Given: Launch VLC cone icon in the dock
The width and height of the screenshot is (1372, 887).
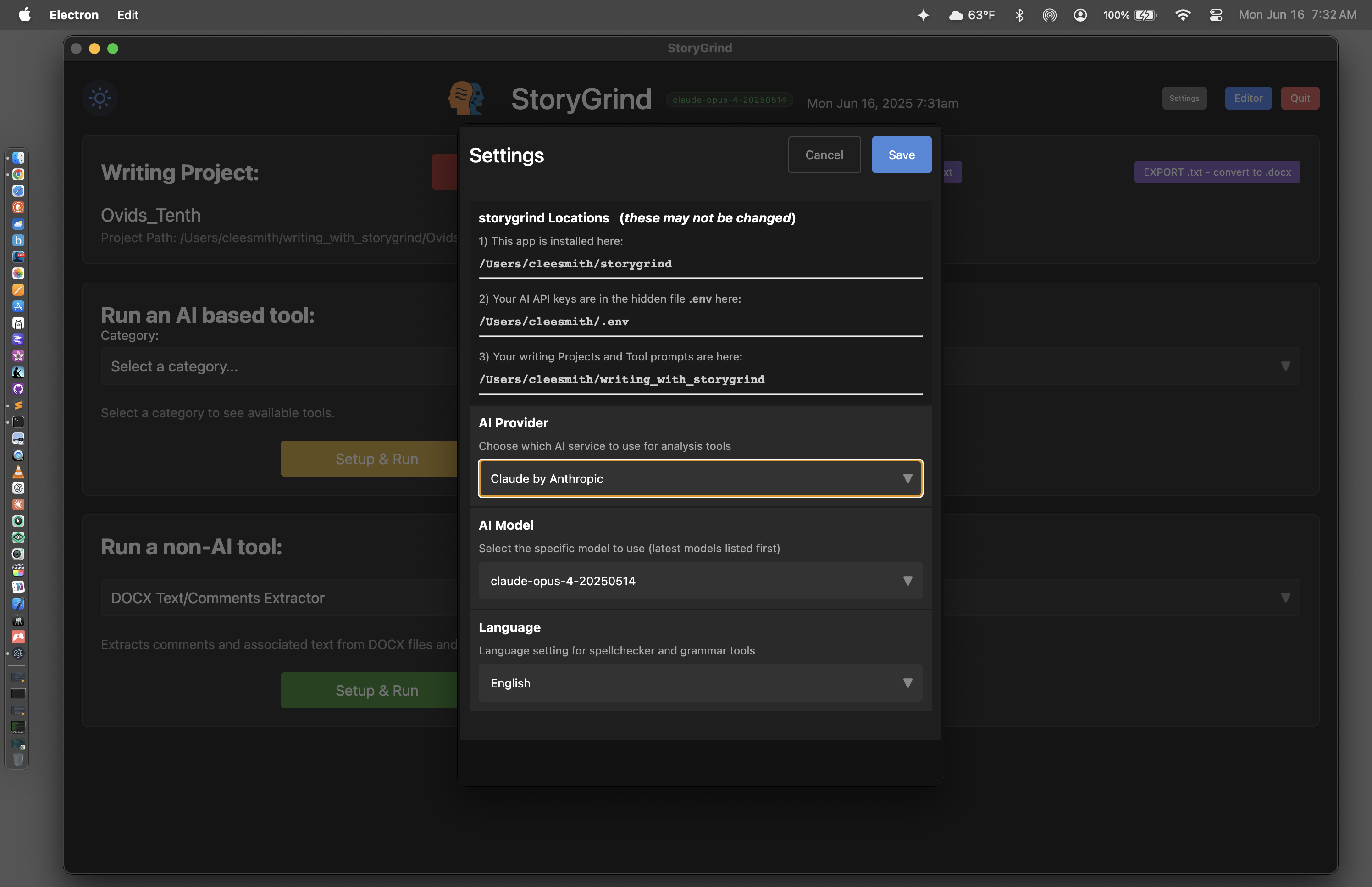Looking at the screenshot, I should pyautogui.click(x=18, y=472).
